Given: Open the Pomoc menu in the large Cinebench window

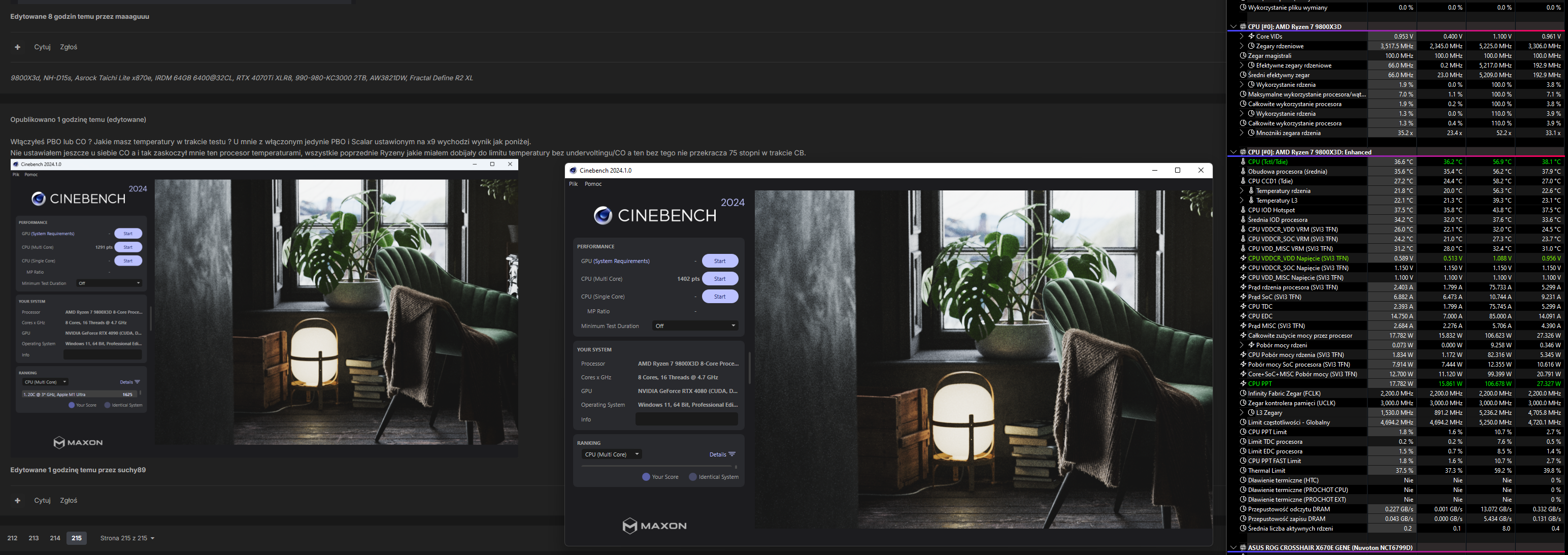Looking at the screenshot, I should coord(592,184).
